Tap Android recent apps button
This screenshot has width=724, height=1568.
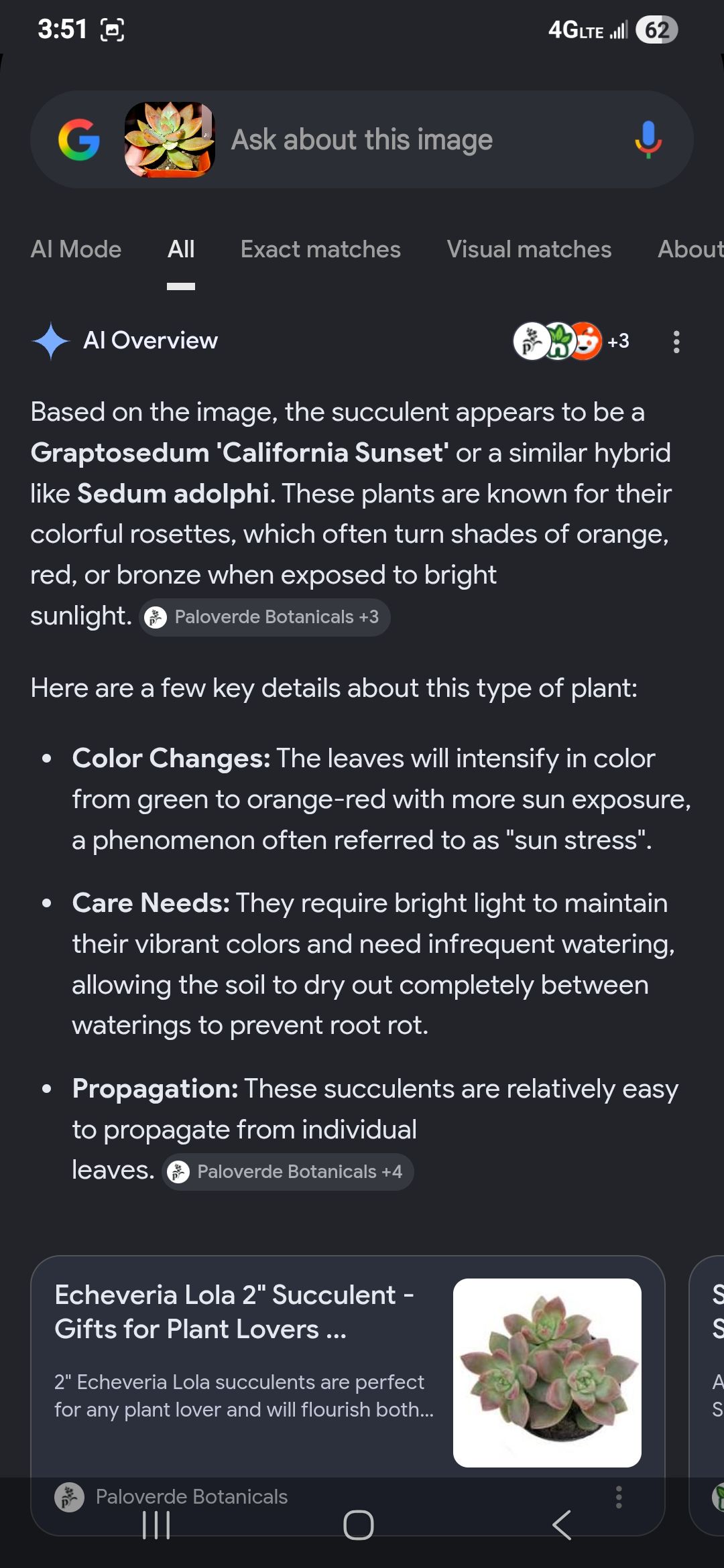tap(157, 1525)
